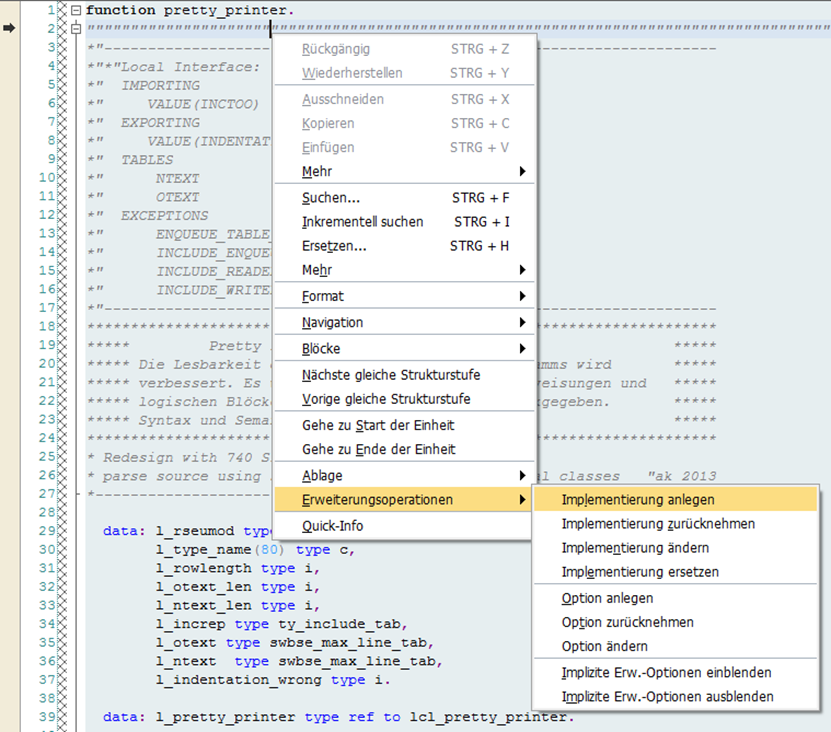Click Wiederherstellen in the context menu

click(x=405, y=73)
